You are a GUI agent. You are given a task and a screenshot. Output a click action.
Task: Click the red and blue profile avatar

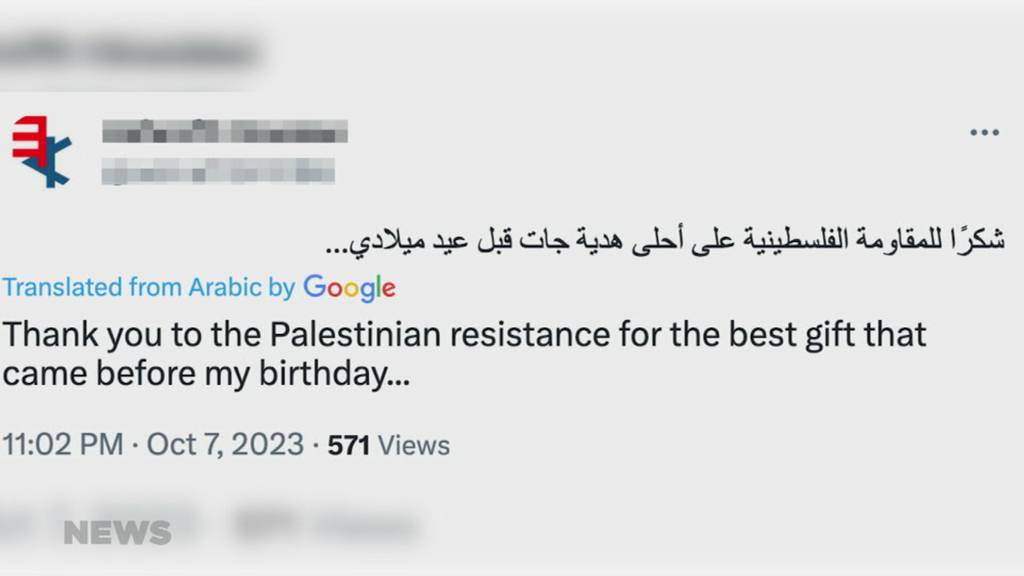[x=42, y=151]
